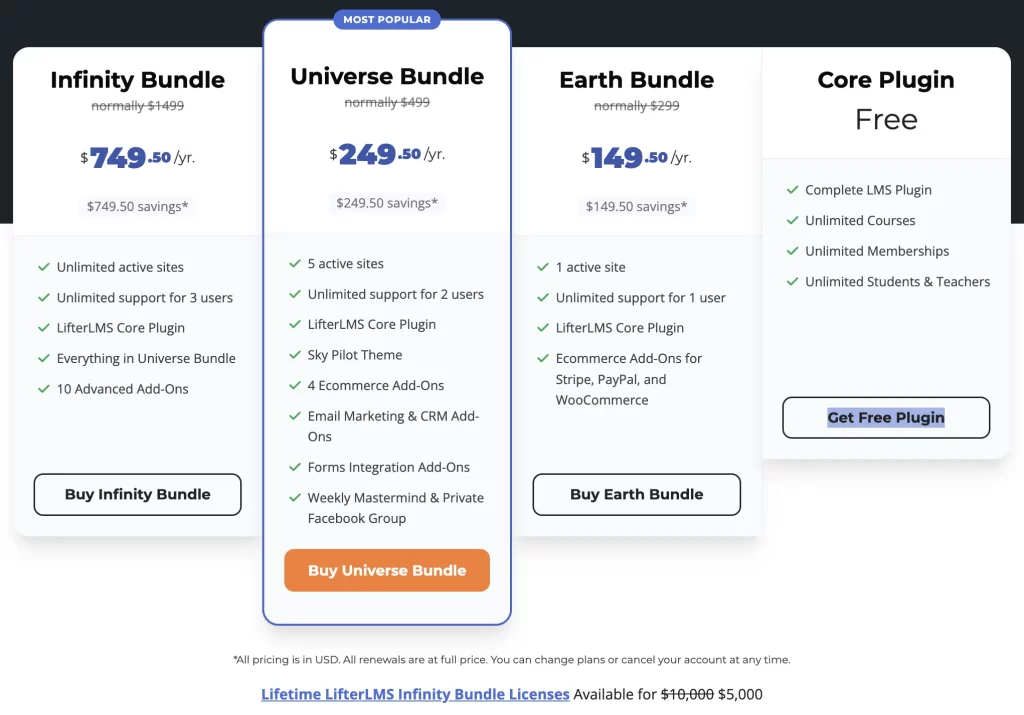Viewport: 1024px width, 715px height.
Task: Click the orange Buy Universe Bundle button
Action: [x=387, y=570]
